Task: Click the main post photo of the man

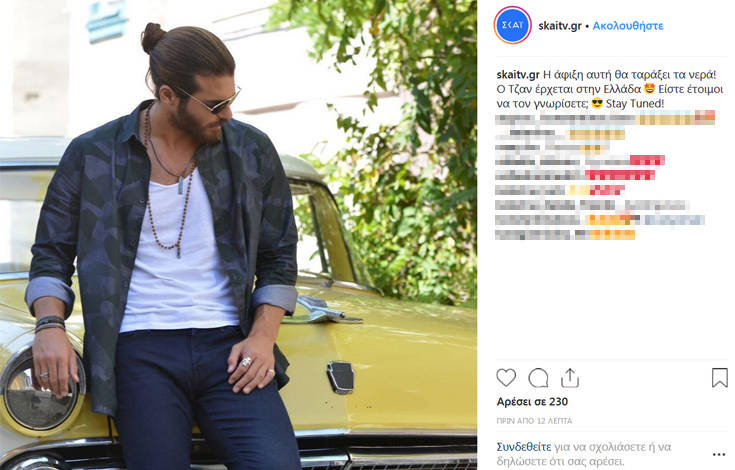Action: click(x=238, y=235)
